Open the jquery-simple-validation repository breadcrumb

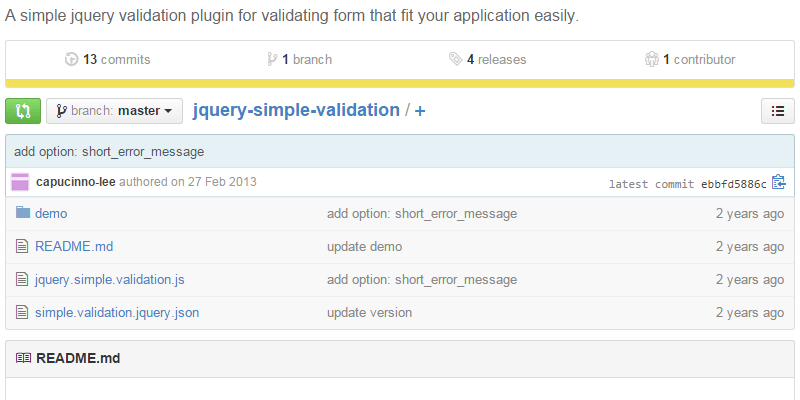coord(296,110)
